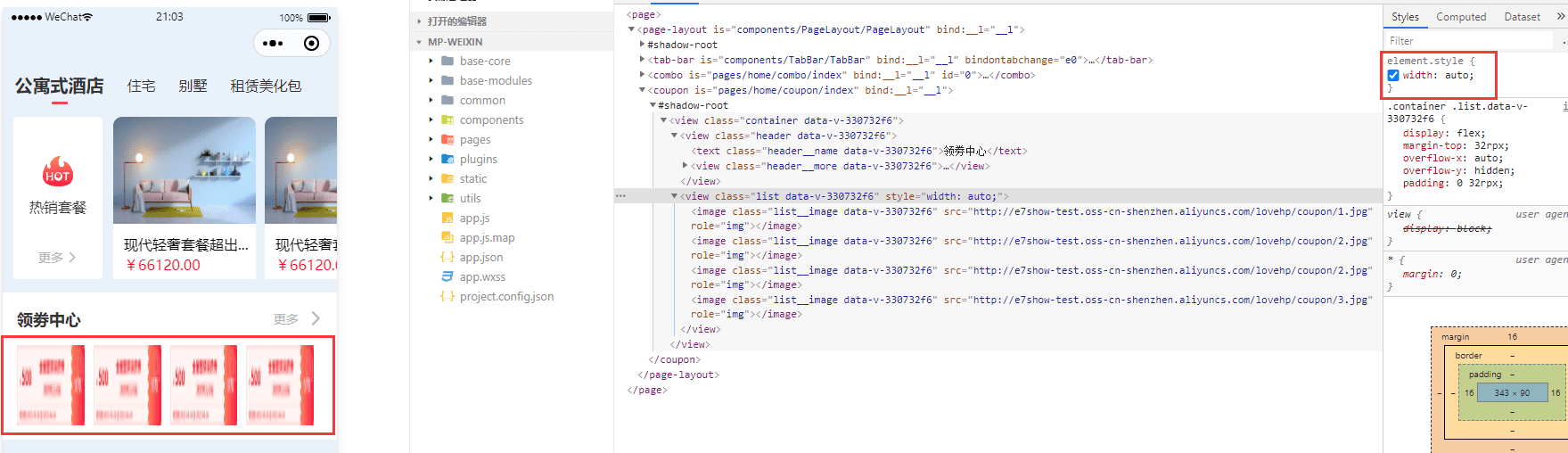Image resolution: width=1568 pixels, height=453 pixels.
Task: Collapse the coupon element node
Action: [642, 90]
